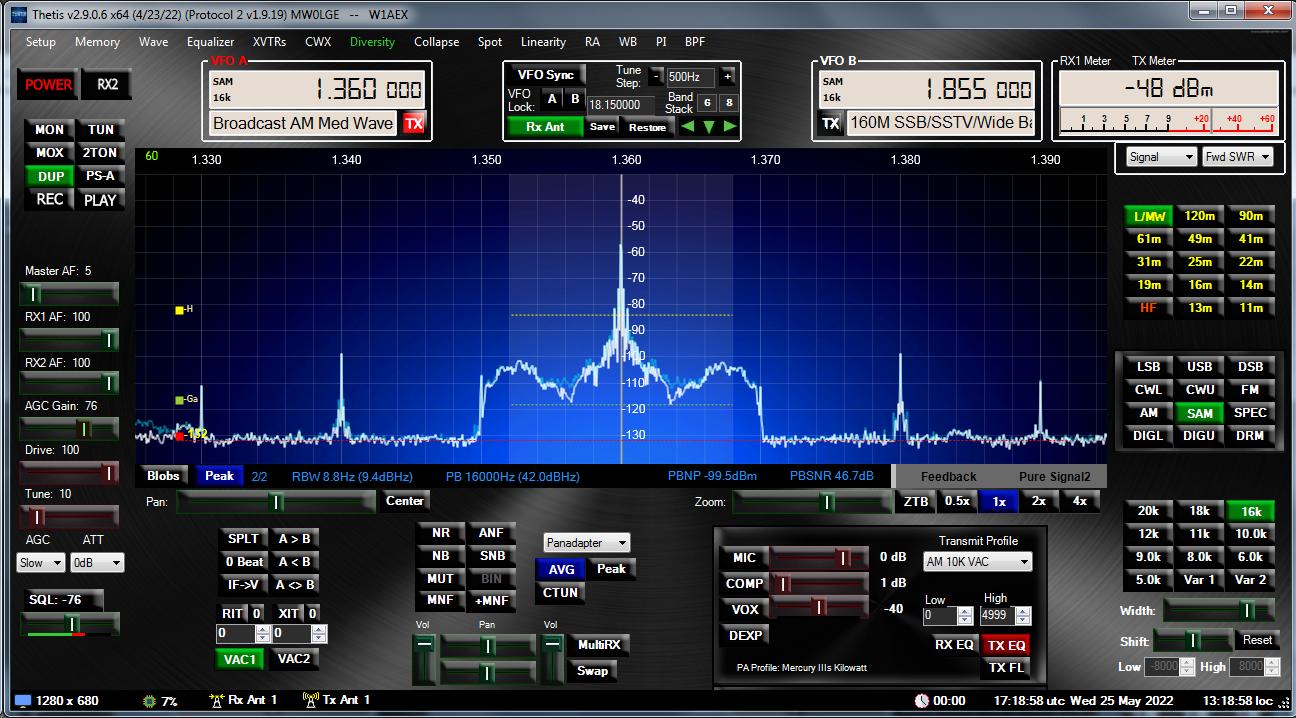Click the Tx Ant 1 tower icon
1296x718 pixels.
(310, 700)
